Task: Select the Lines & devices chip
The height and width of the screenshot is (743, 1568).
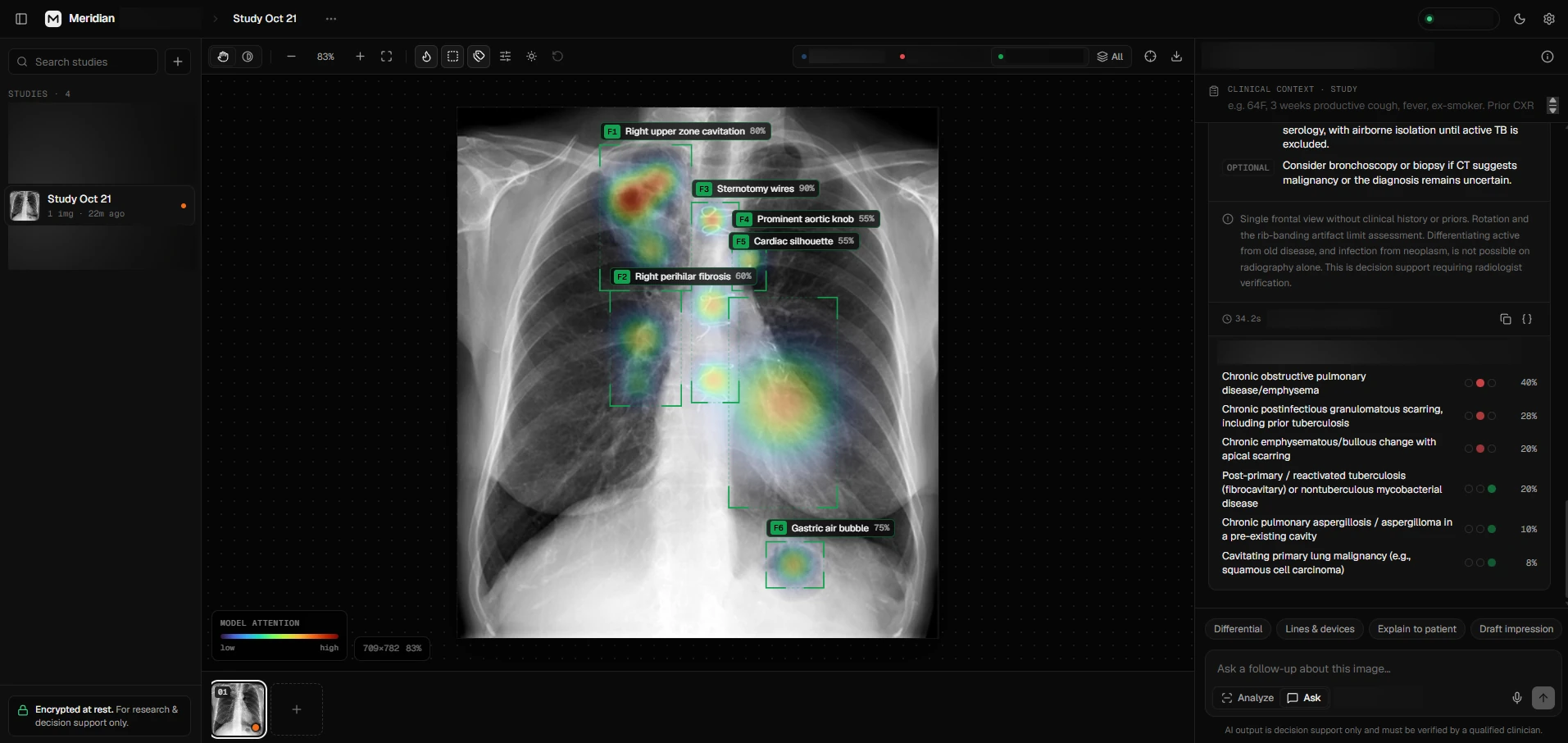Action: pos(1320,629)
